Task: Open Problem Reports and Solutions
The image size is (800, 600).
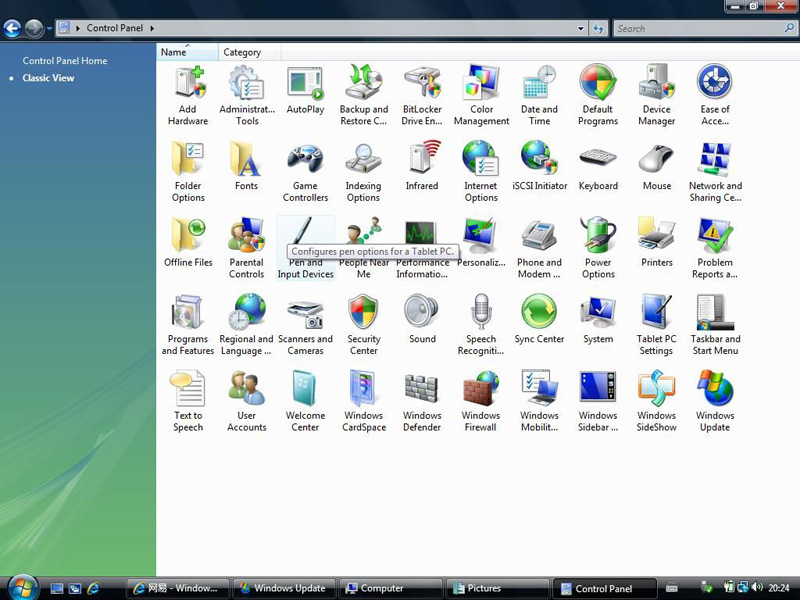Action: point(715,249)
